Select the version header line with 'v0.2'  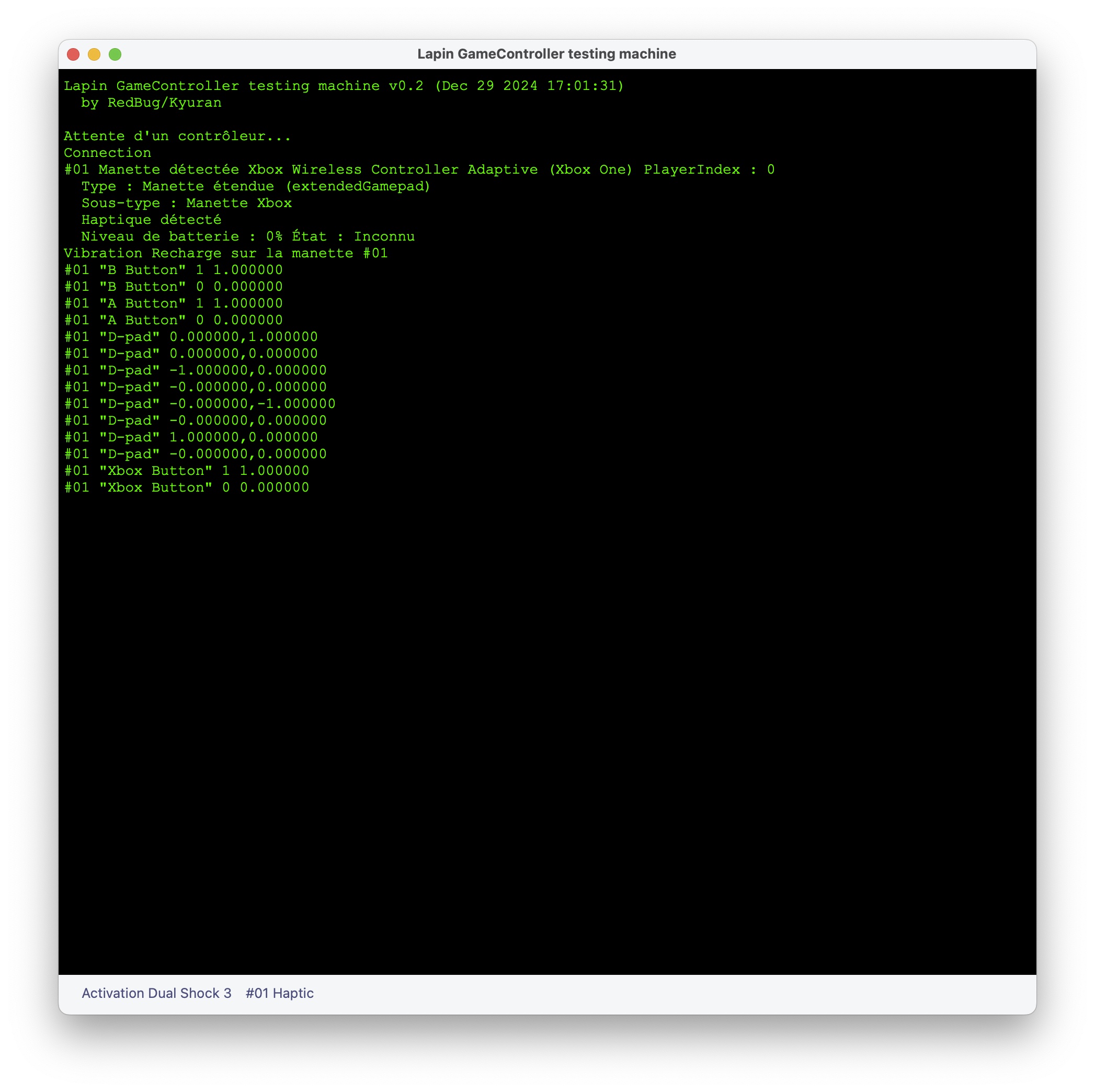[x=344, y=86]
